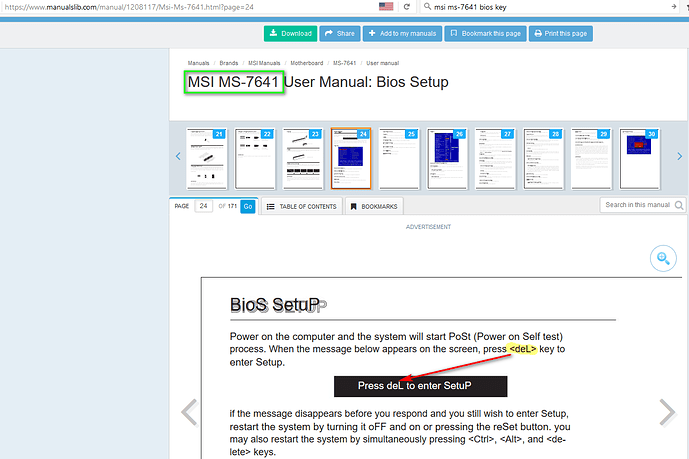Viewport: 689px width, 459px height.
Task: Click the Download button
Action: pos(290,33)
